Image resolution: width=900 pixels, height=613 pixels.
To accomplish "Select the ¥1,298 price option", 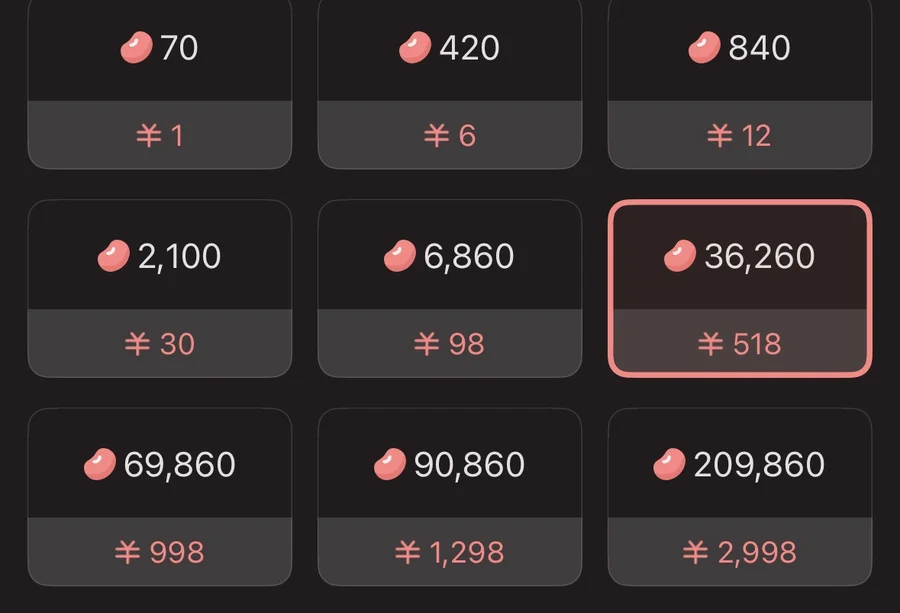I will click(450, 552).
